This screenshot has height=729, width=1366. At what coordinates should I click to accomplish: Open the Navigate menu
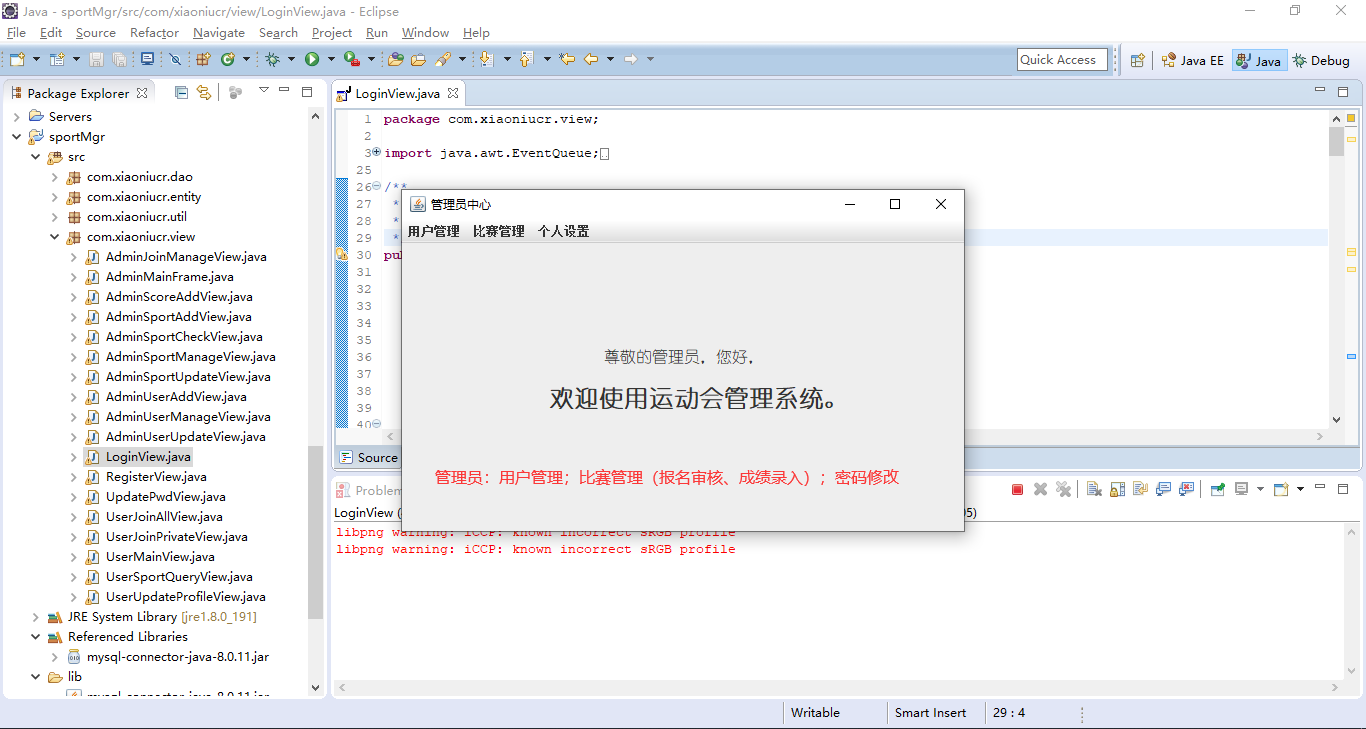click(219, 33)
